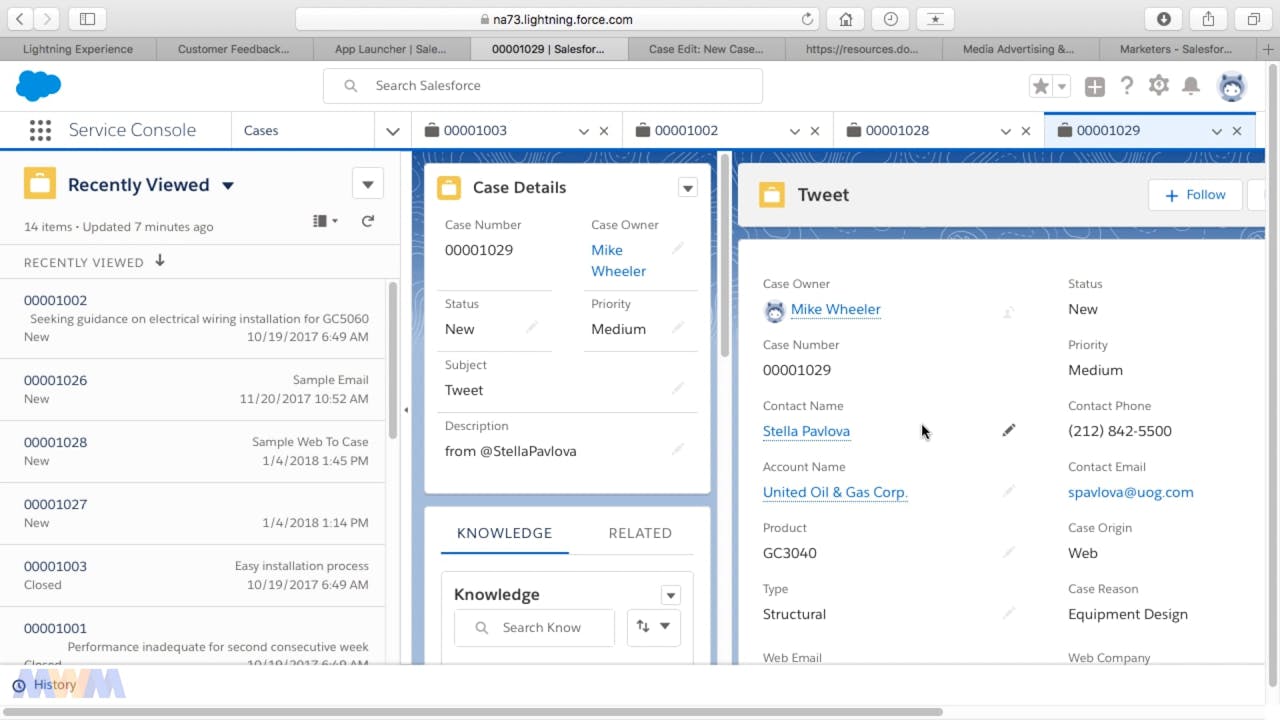Open the user profile avatar
1280x720 pixels.
[x=1232, y=86]
